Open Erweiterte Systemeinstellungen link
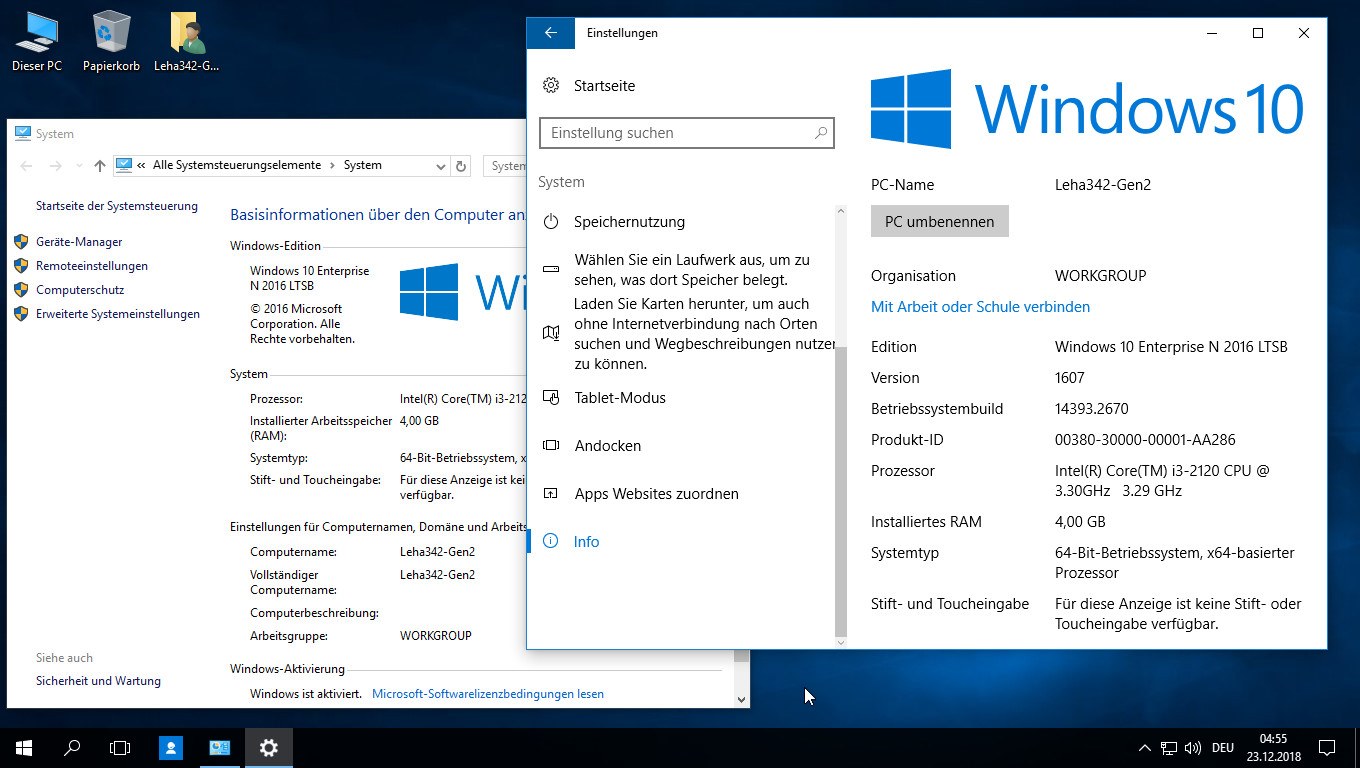Image resolution: width=1360 pixels, height=768 pixels. tap(118, 314)
